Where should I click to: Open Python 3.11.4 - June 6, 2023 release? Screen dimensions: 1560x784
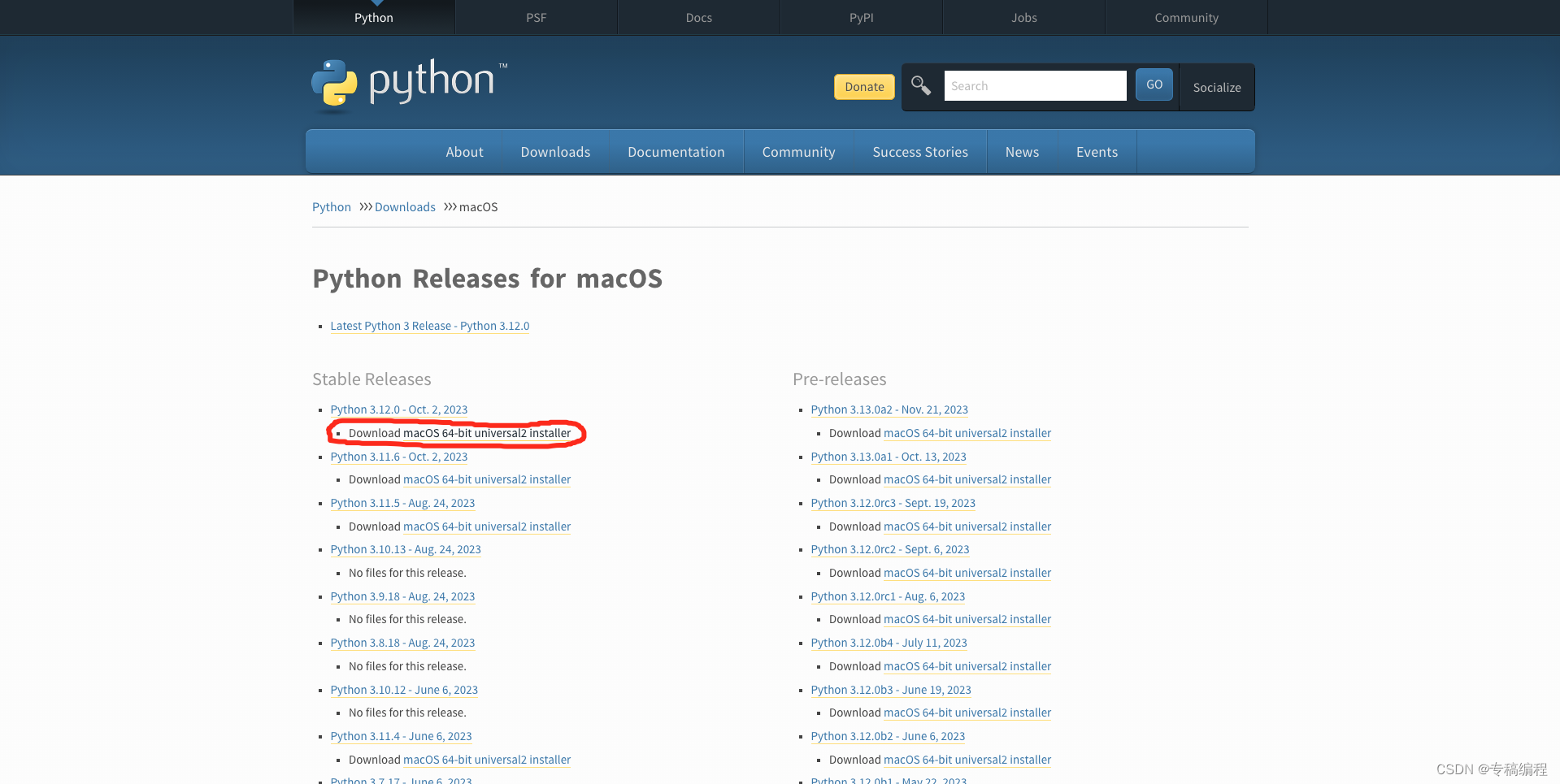401,736
